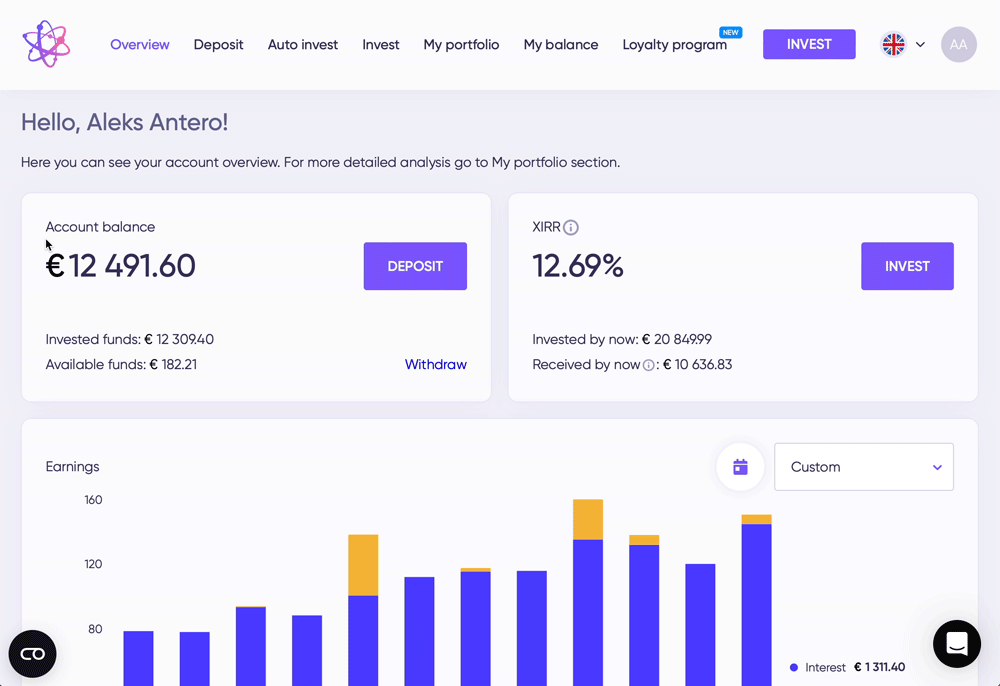Open the round widget at bottom-left
Image resolution: width=1000 pixels, height=686 pixels.
pos(33,654)
